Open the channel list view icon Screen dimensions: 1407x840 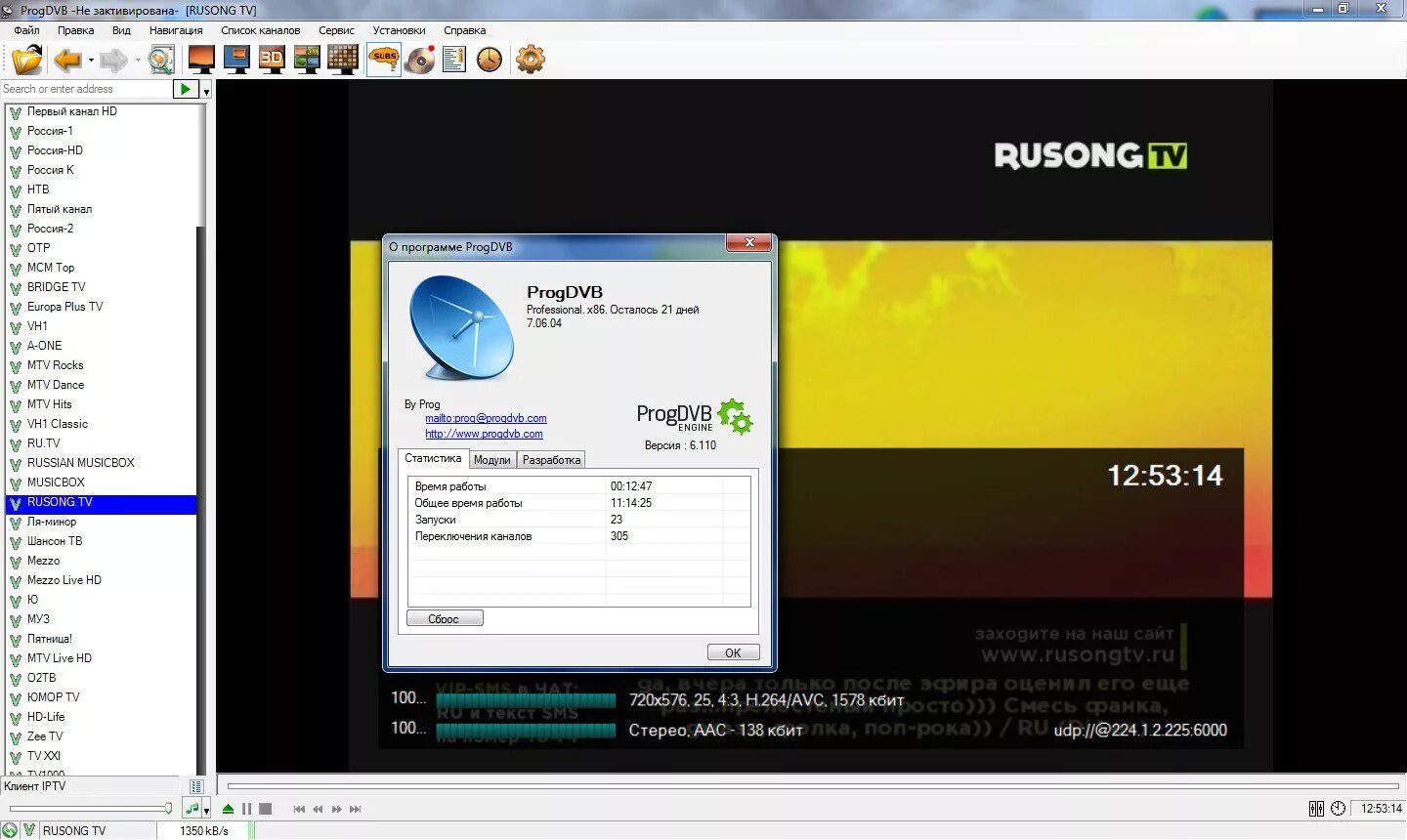pyautogui.click(x=196, y=786)
